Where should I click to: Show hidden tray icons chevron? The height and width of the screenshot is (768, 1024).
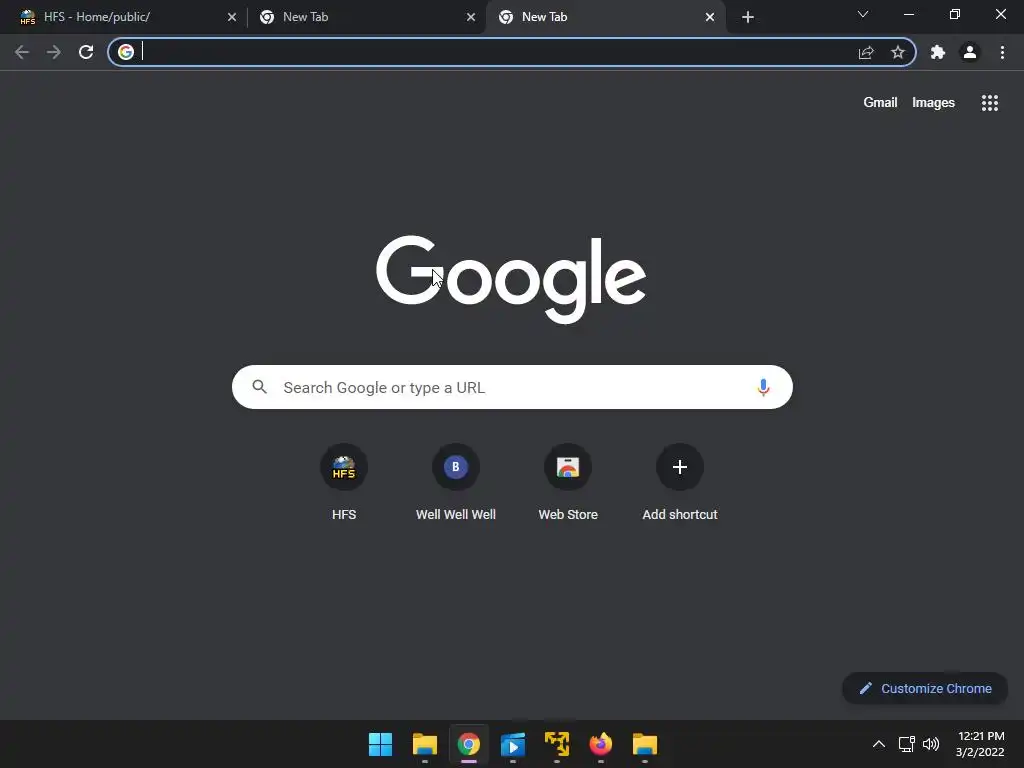click(x=879, y=744)
